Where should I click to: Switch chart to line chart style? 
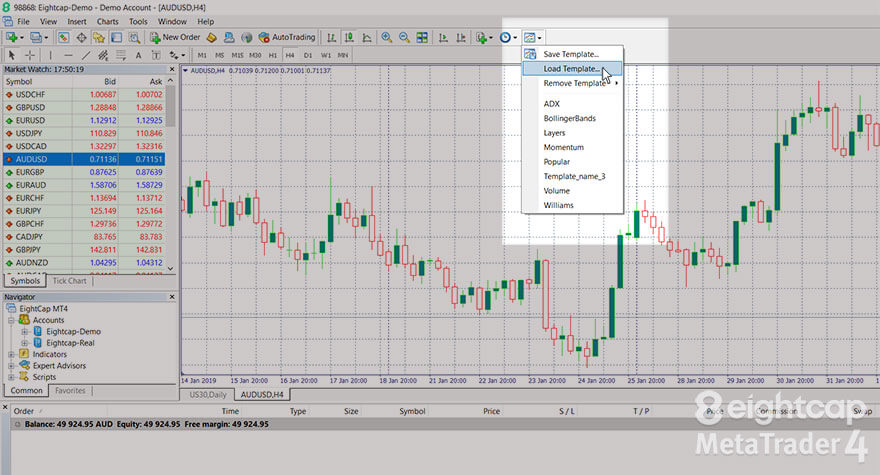tap(367, 38)
